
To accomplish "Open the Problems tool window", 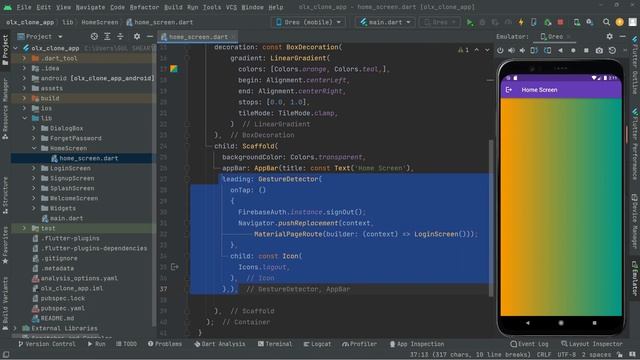I will pyautogui.click(x=165, y=344).
